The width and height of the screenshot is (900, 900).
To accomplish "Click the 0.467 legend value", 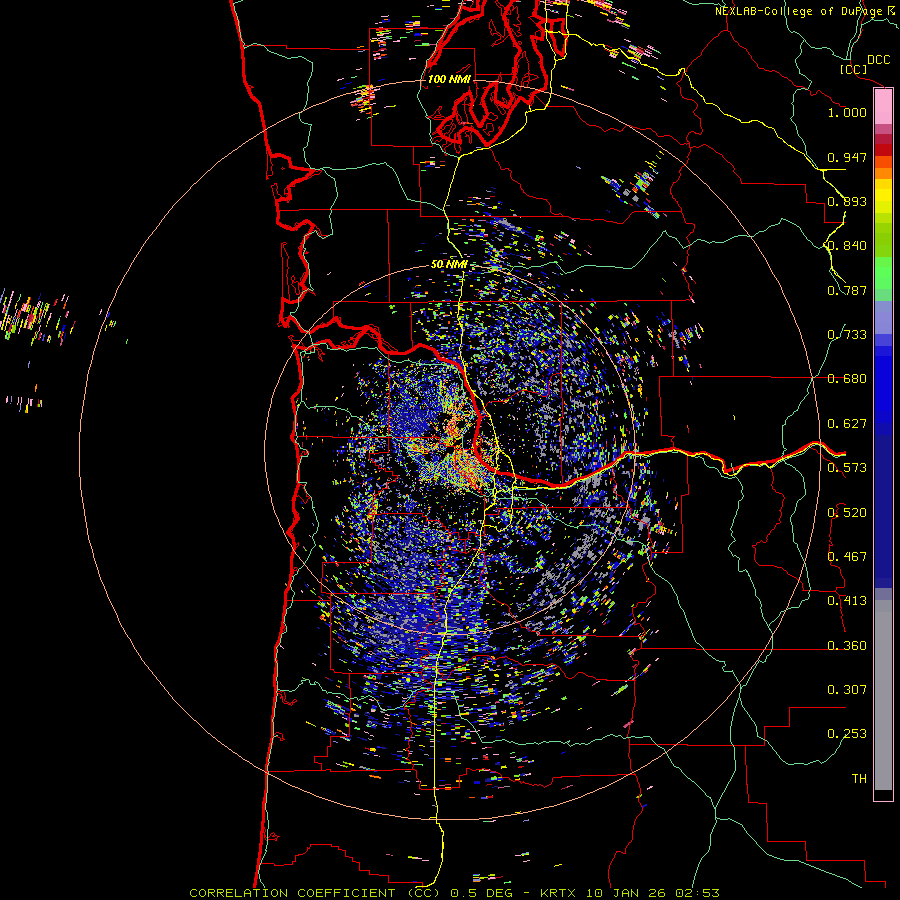I will (847, 557).
